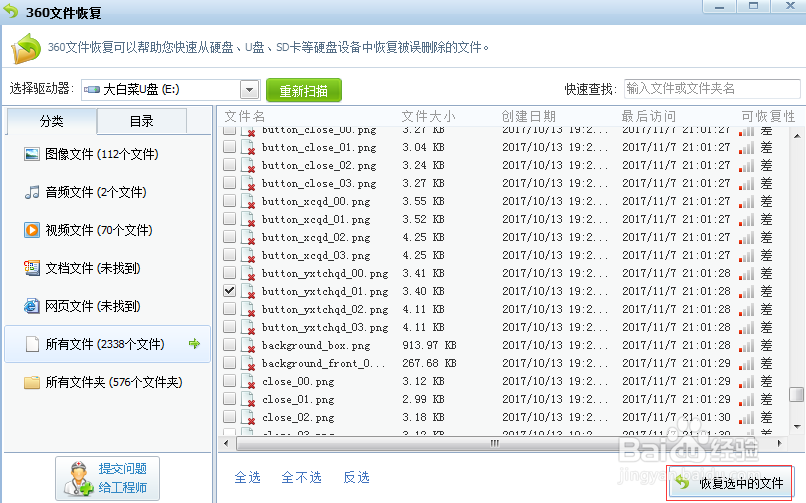Check the box for background_box.png
This screenshot has height=503, width=806.
point(229,345)
